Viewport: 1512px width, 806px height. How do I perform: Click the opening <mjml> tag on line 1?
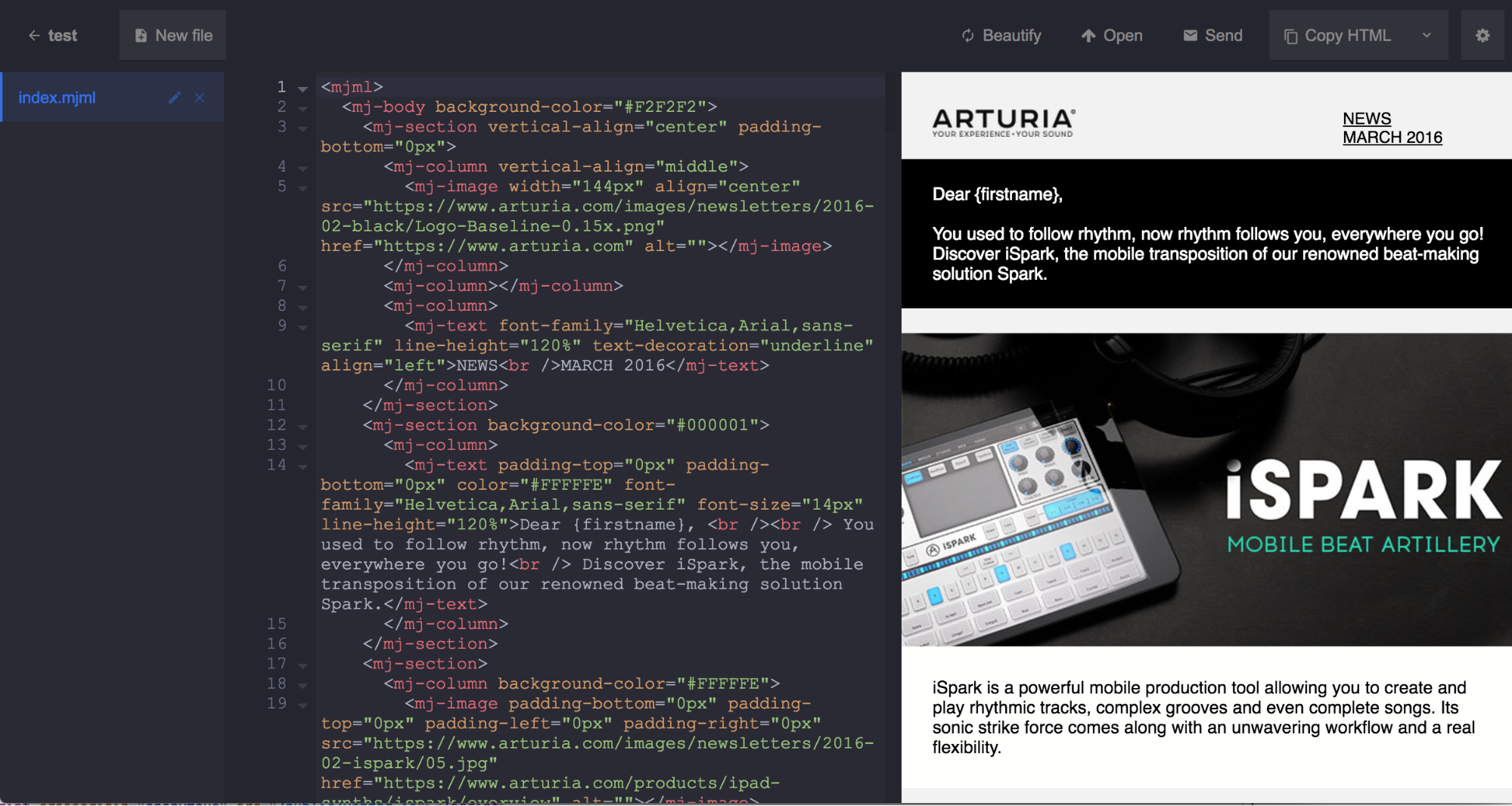pyautogui.click(x=352, y=87)
